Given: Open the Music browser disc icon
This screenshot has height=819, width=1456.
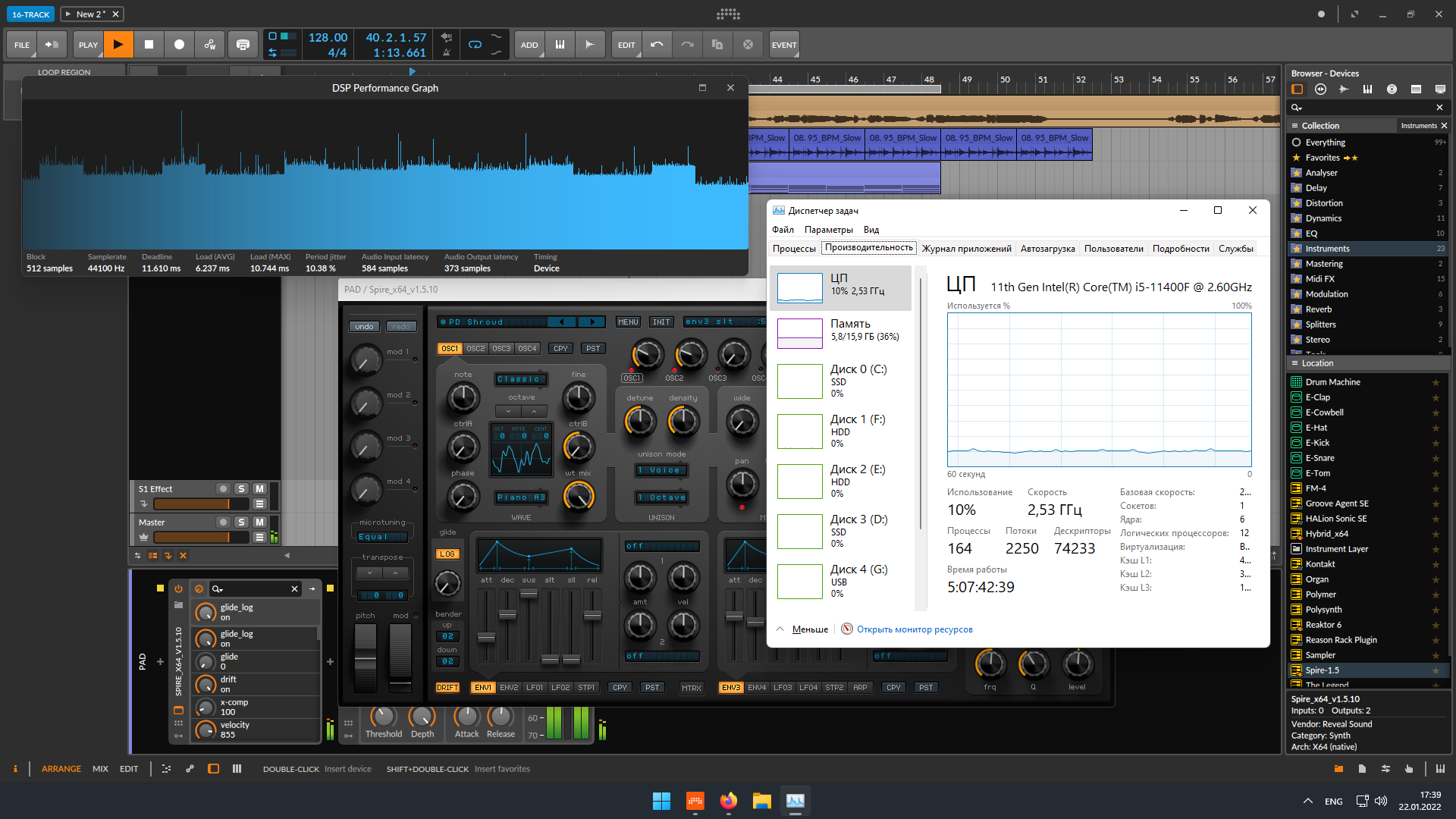Looking at the screenshot, I should click(x=1392, y=89).
